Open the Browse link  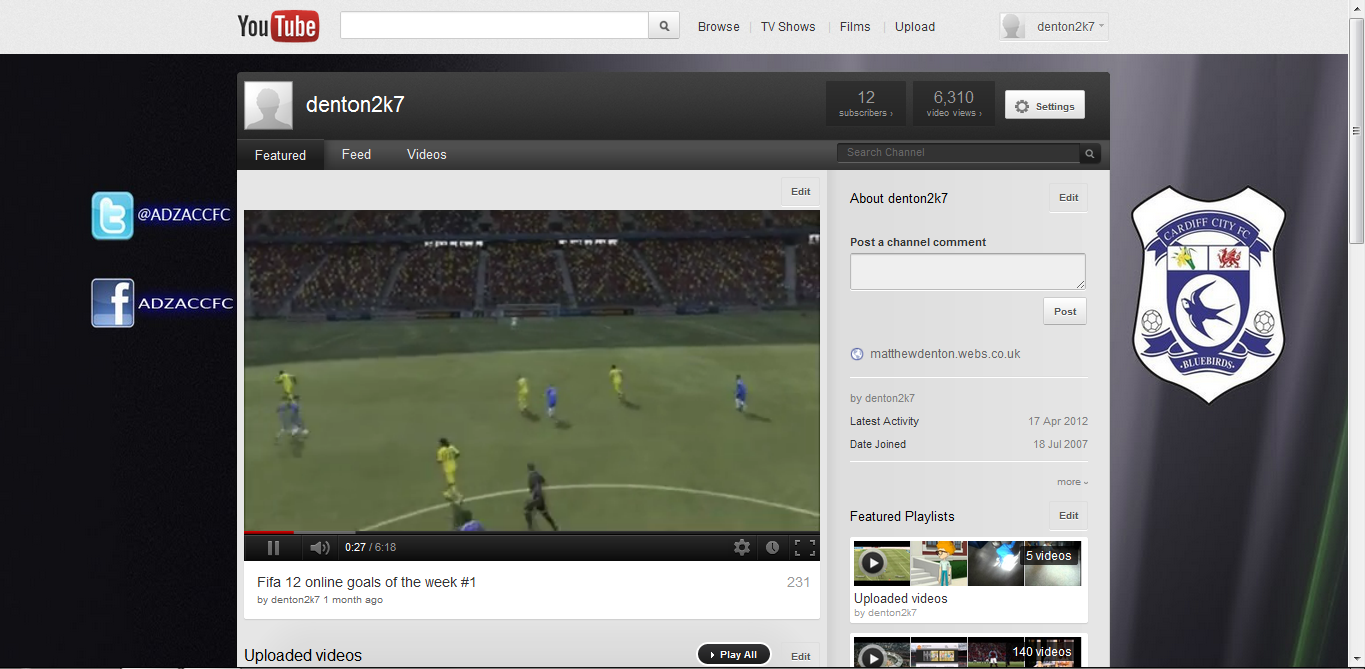[x=718, y=27]
